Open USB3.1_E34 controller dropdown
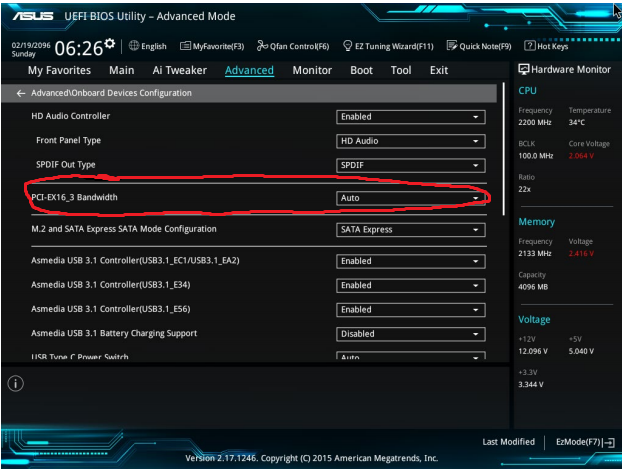This screenshot has height=473, width=622. pyautogui.click(x=411, y=285)
